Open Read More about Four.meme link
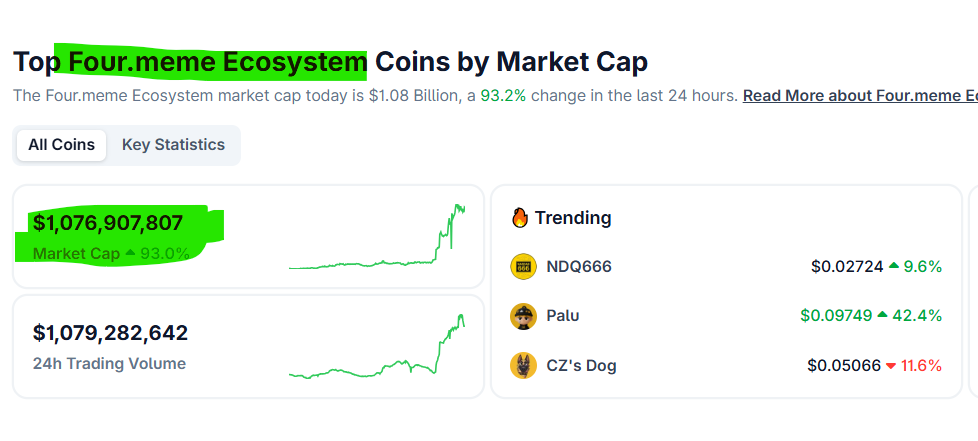 pyautogui.click(x=859, y=96)
